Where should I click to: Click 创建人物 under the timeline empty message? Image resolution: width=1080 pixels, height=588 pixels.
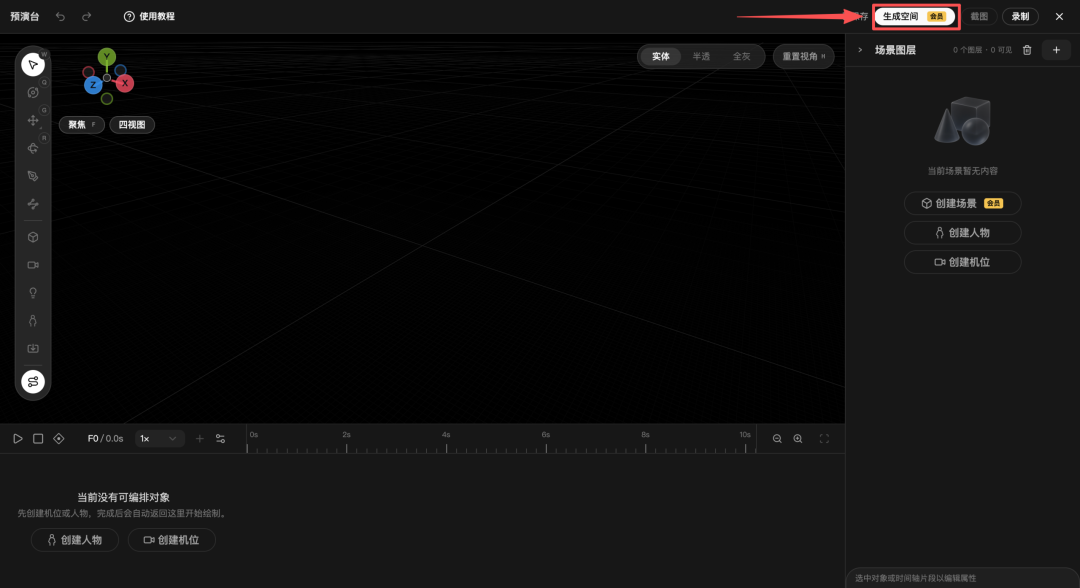click(x=74, y=540)
